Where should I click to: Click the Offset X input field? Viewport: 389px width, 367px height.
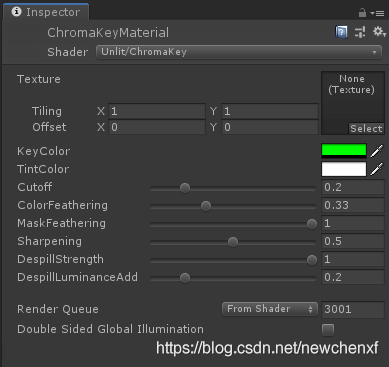point(157,127)
